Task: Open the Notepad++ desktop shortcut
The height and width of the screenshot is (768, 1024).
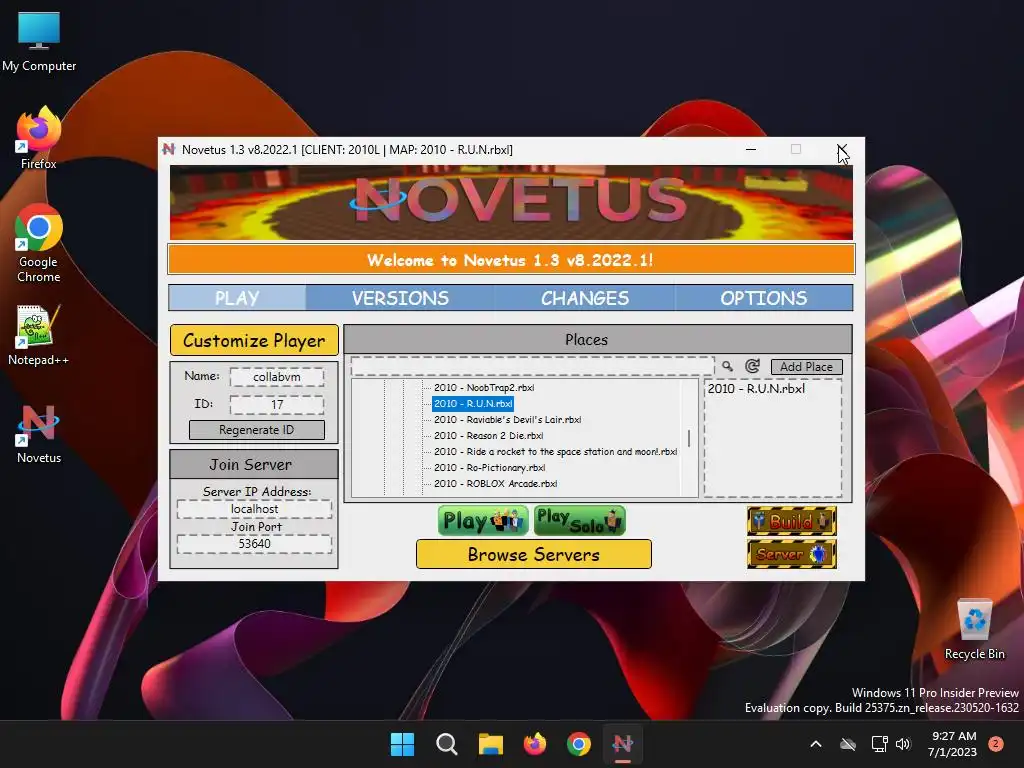Action: (39, 334)
